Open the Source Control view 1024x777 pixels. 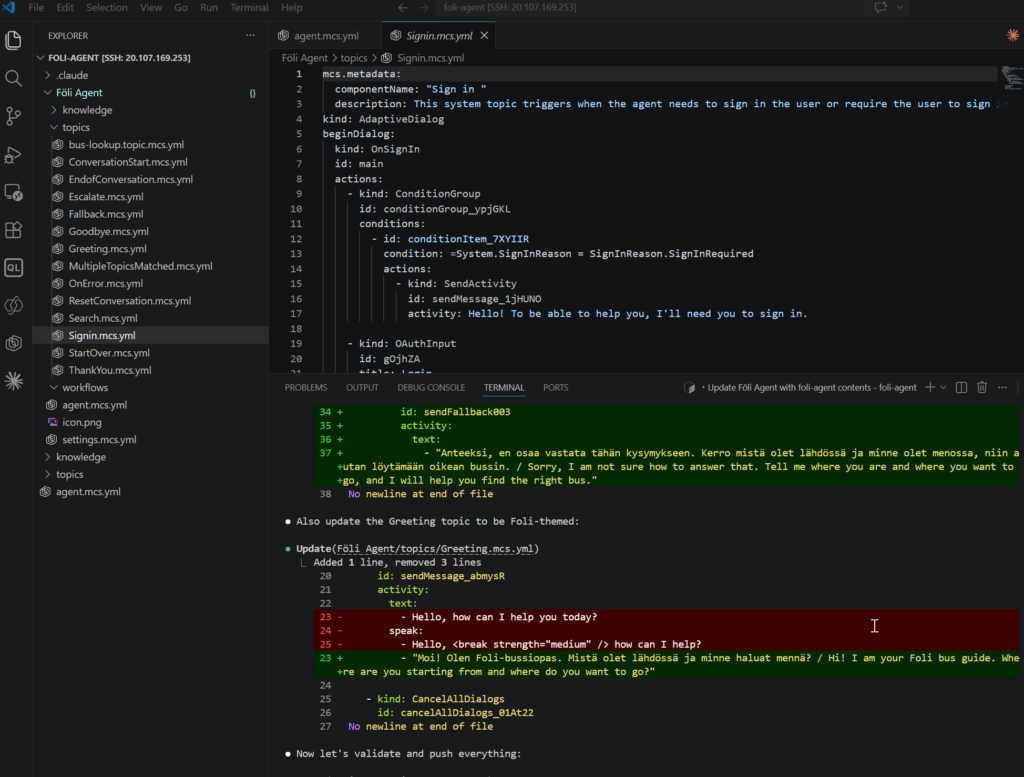[14, 117]
